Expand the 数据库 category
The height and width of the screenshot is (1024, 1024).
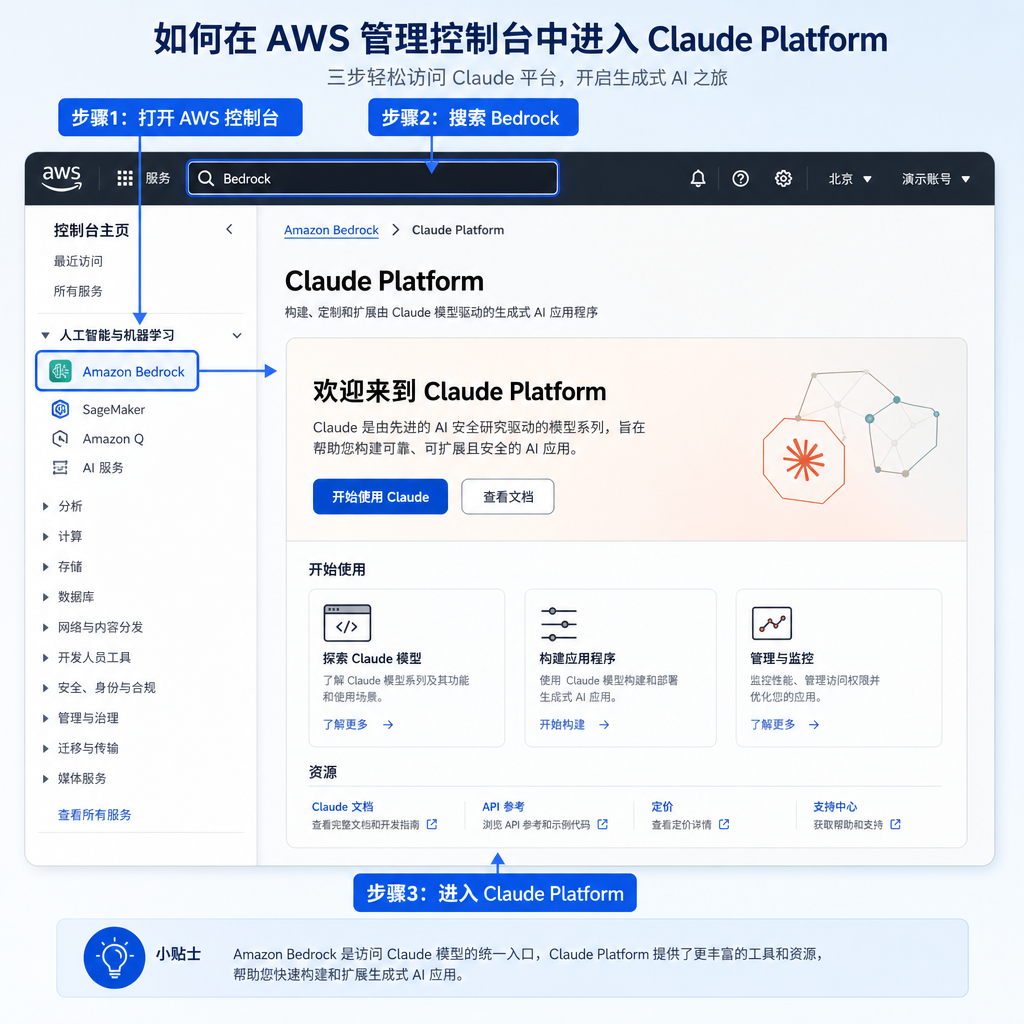pos(45,597)
